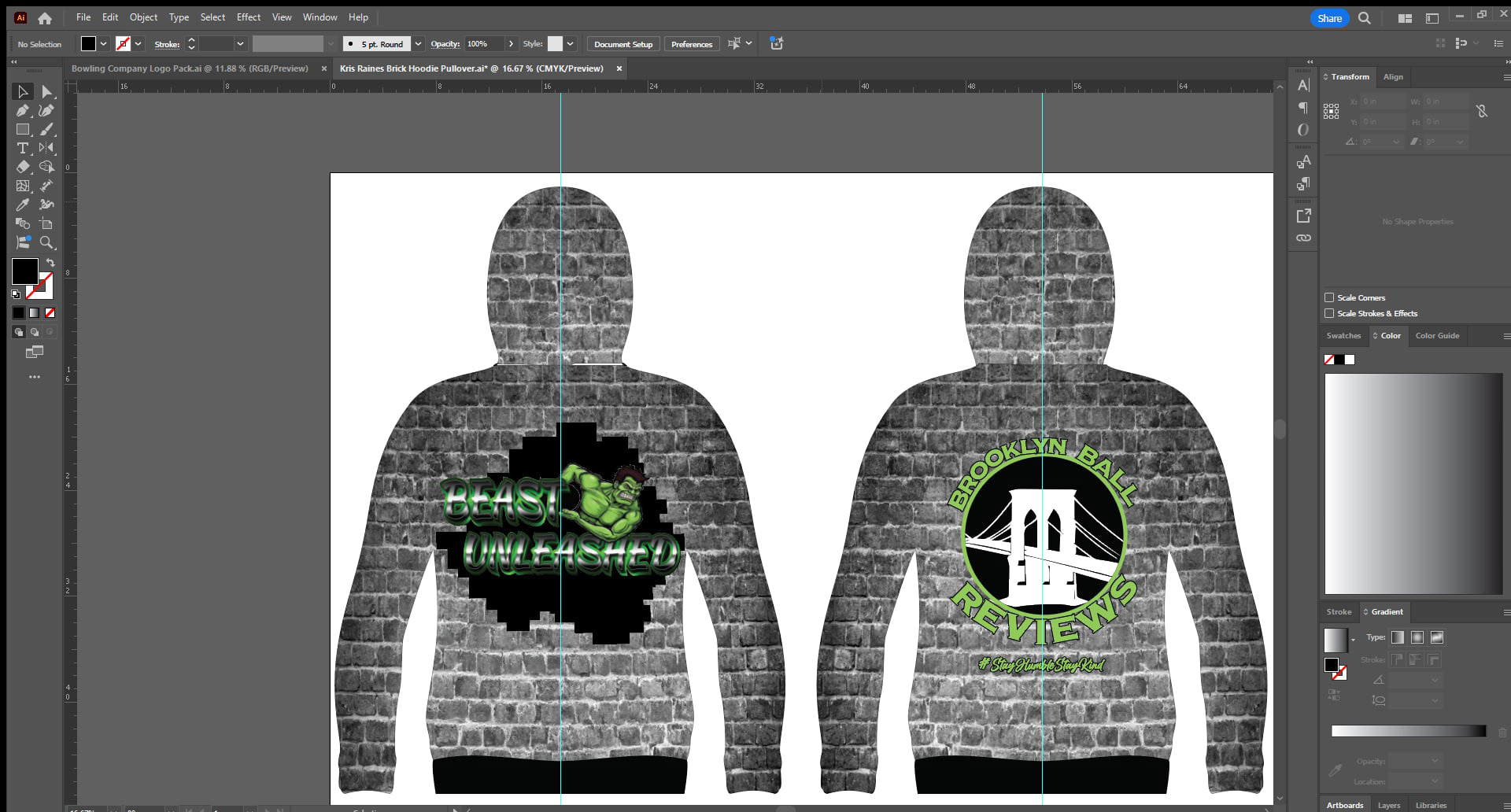This screenshot has height=812, width=1511.
Task: Select the Mesh tool
Action: click(x=23, y=186)
